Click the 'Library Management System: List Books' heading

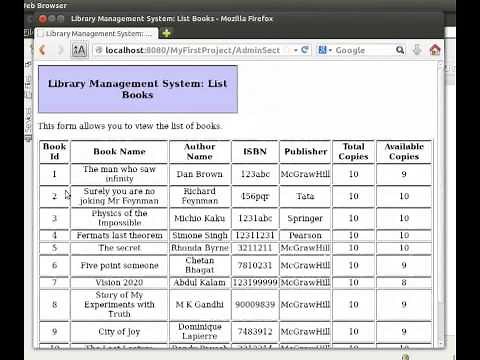pos(138,89)
